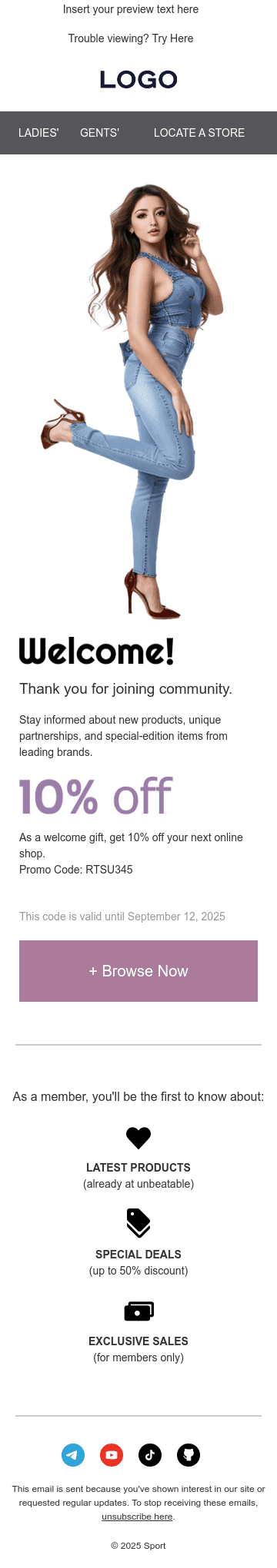Open the TikTok social icon
The width and height of the screenshot is (277, 1568).
point(150,1454)
